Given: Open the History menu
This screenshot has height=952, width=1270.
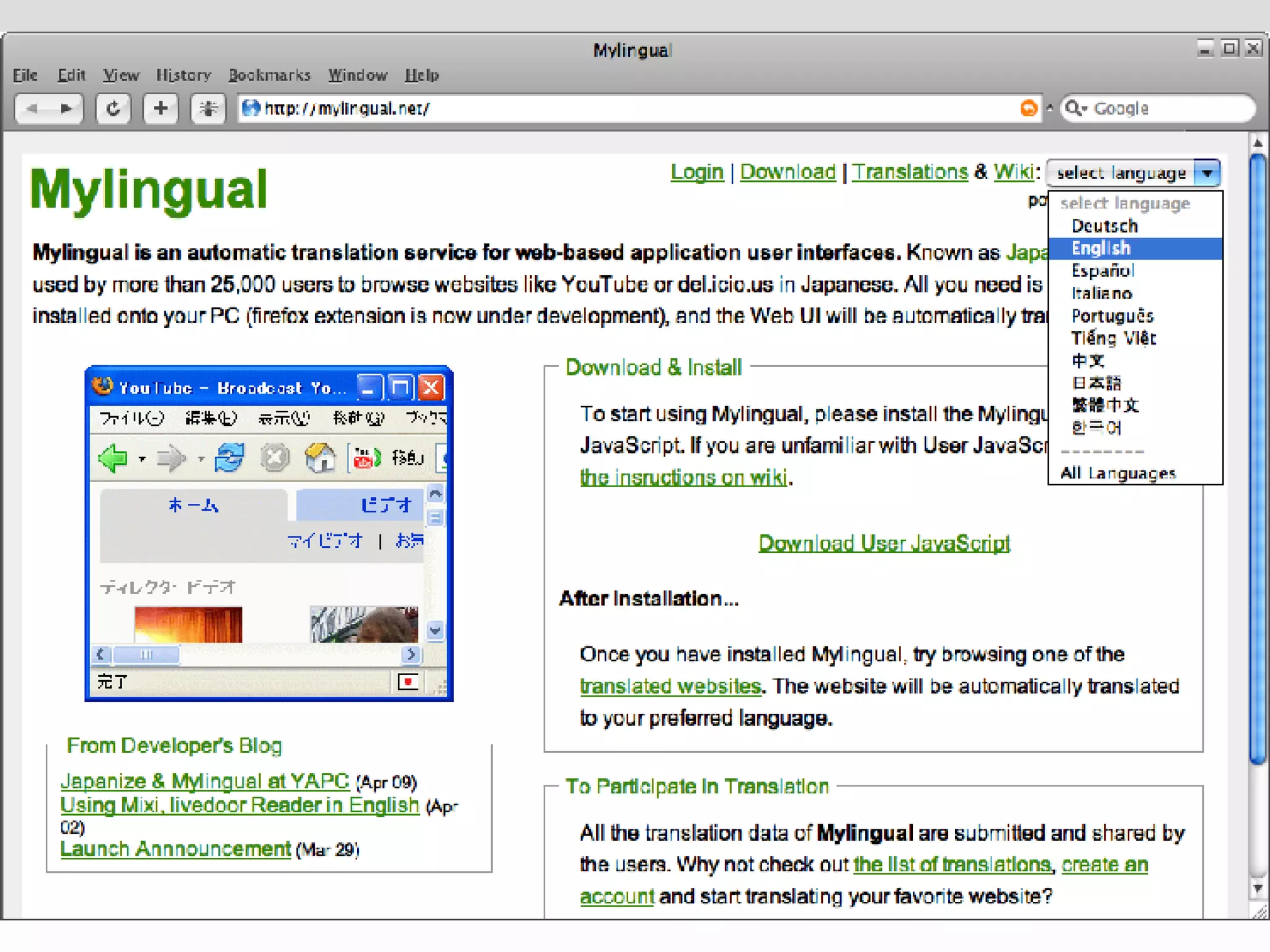Looking at the screenshot, I should 184,76.
